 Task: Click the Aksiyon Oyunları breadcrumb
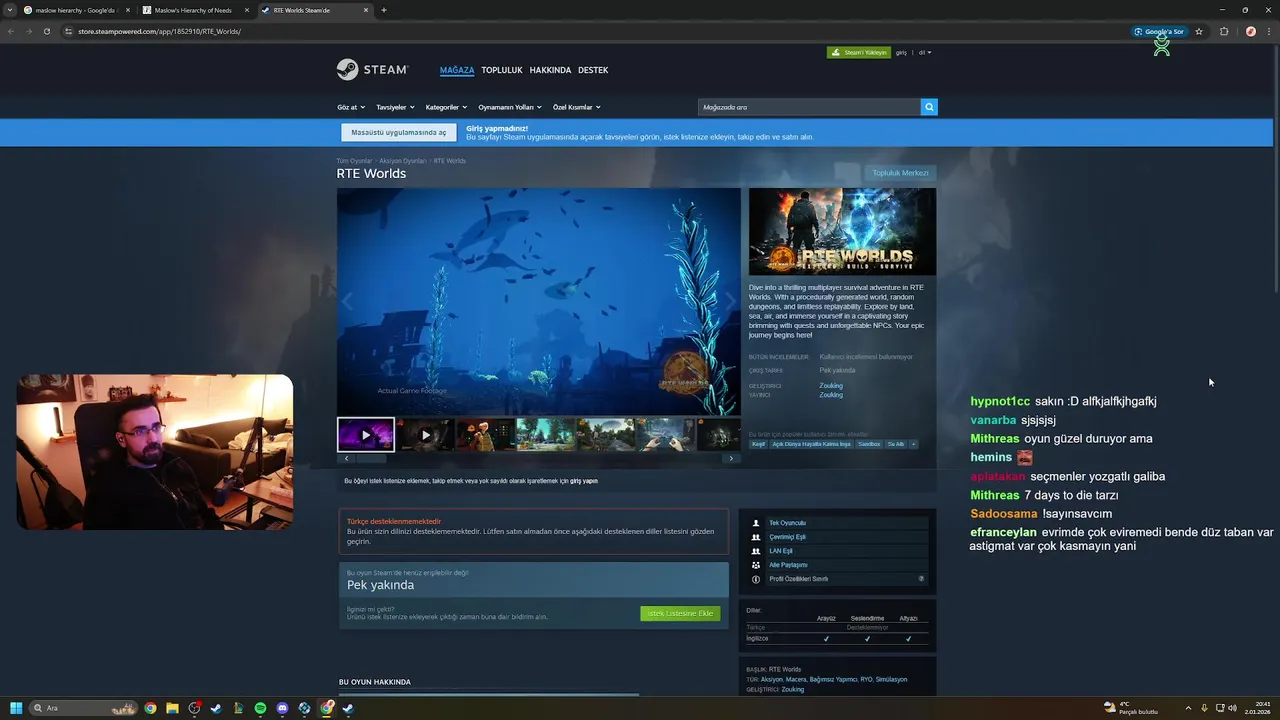(402, 161)
